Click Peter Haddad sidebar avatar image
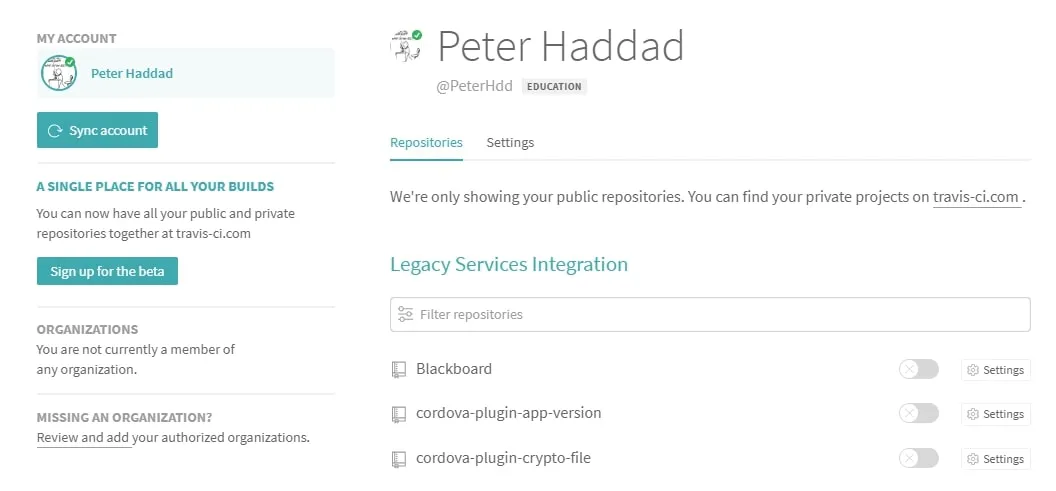1056x491 pixels. [x=59, y=73]
